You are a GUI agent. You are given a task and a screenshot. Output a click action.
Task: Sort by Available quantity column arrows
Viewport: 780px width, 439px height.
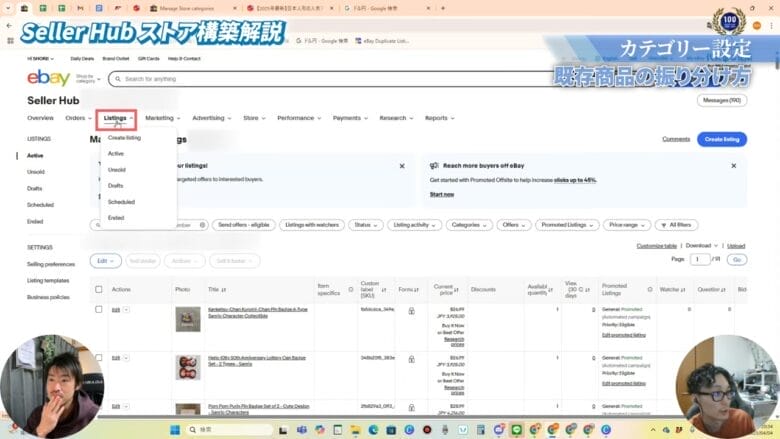point(550,289)
